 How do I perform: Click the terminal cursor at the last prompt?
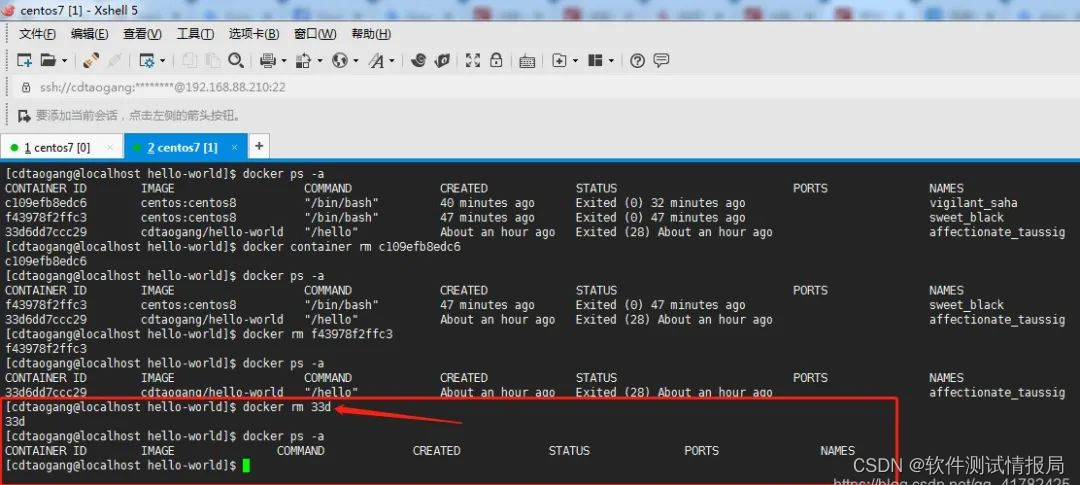(247, 466)
